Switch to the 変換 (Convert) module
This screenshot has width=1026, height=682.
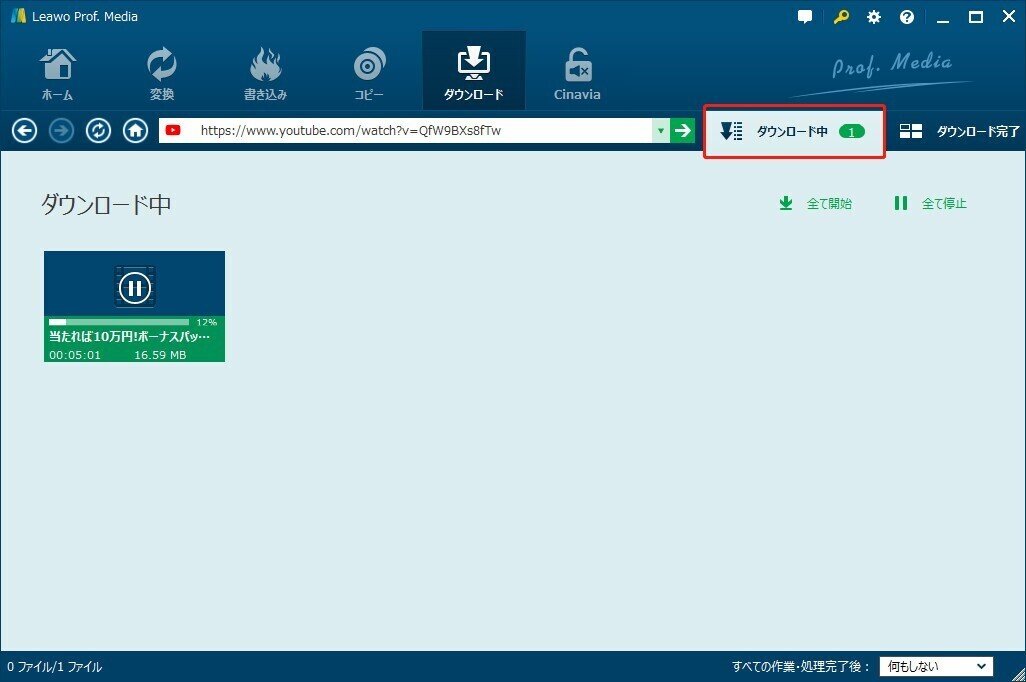click(x=162, y=73)
